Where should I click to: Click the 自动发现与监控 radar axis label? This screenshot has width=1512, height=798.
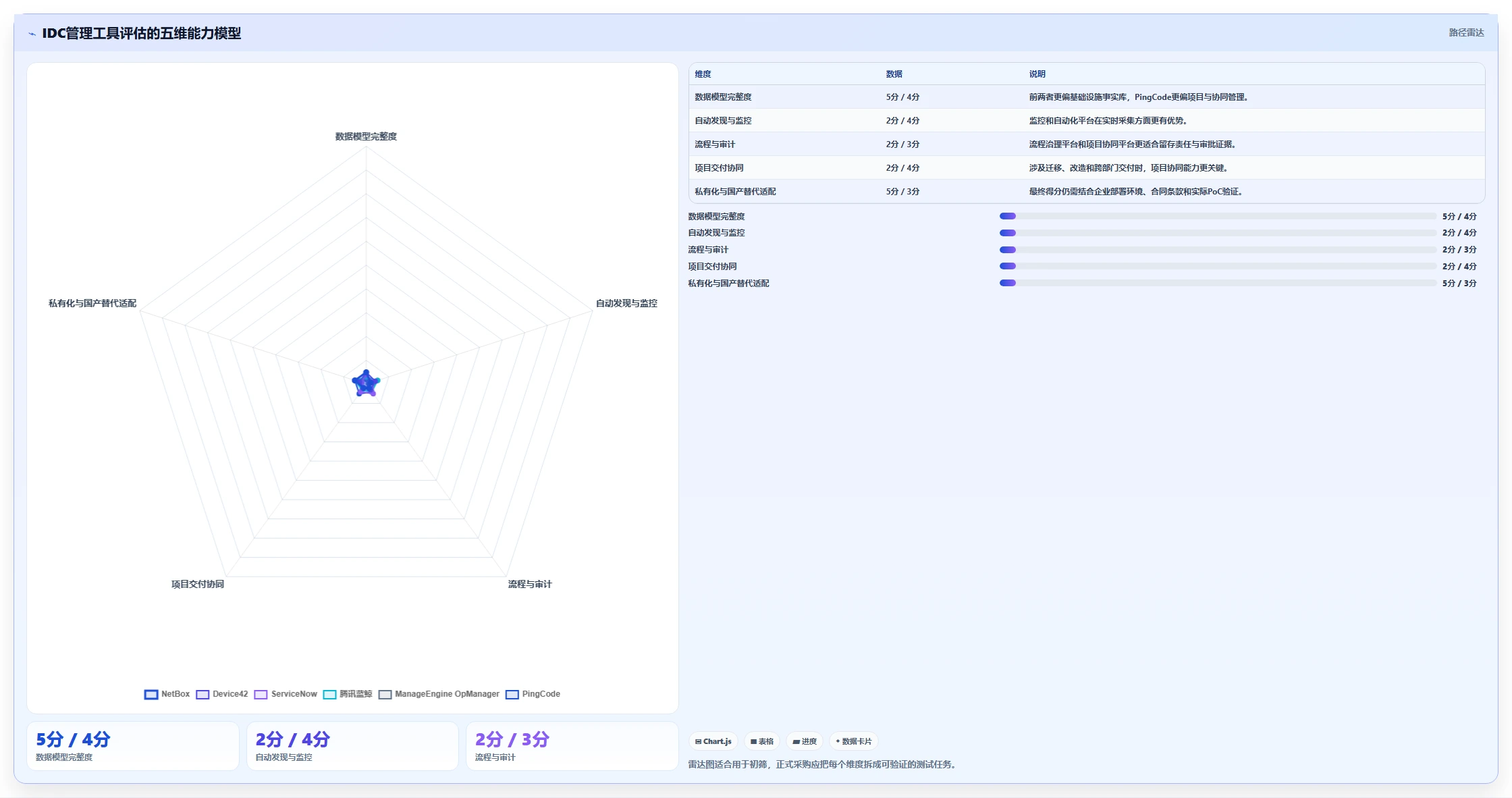click(x=626, y=303)
